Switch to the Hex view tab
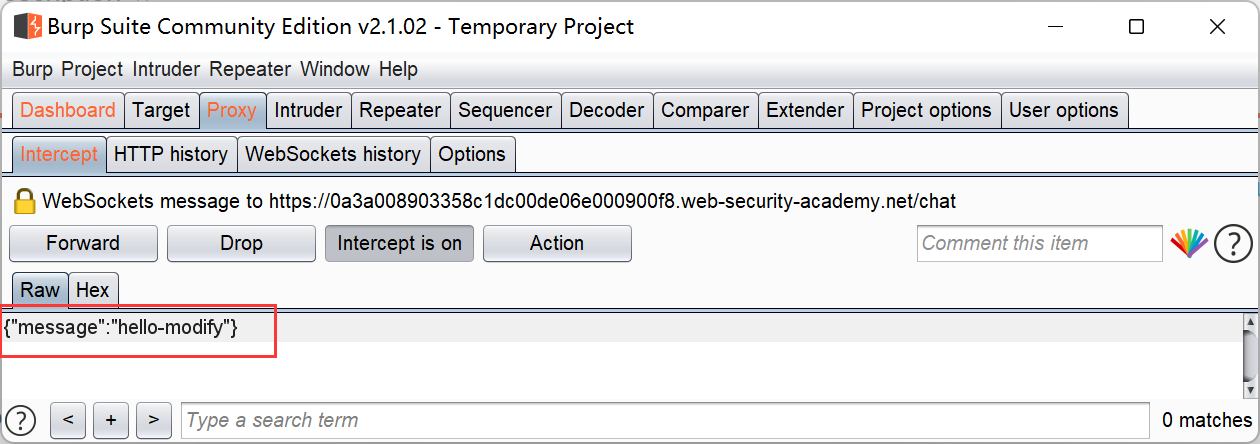This screenshot has height=444, width=1260. (93, 290)
